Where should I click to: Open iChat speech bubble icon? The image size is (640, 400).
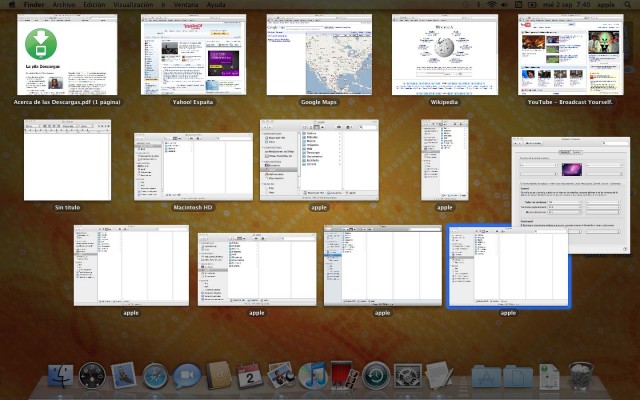pyautogui.click(x=187, y=376)
